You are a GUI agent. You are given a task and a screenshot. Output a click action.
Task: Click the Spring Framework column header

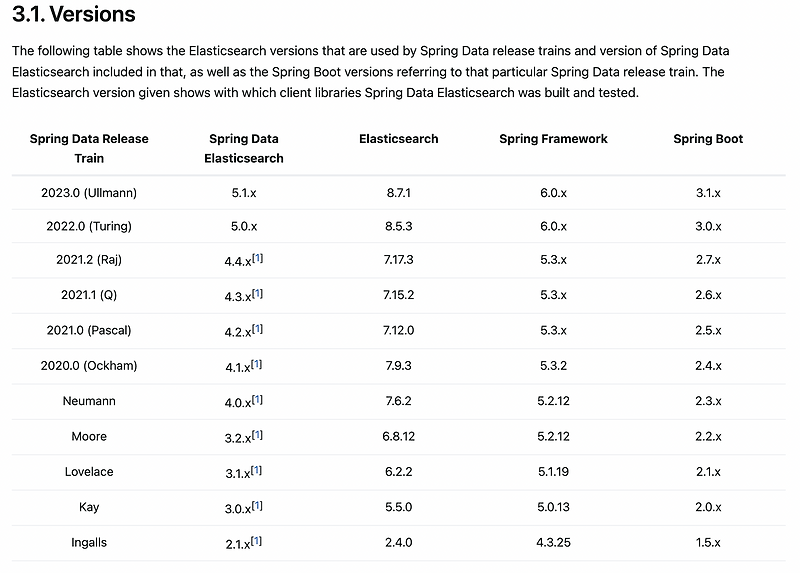coord(553,139)
